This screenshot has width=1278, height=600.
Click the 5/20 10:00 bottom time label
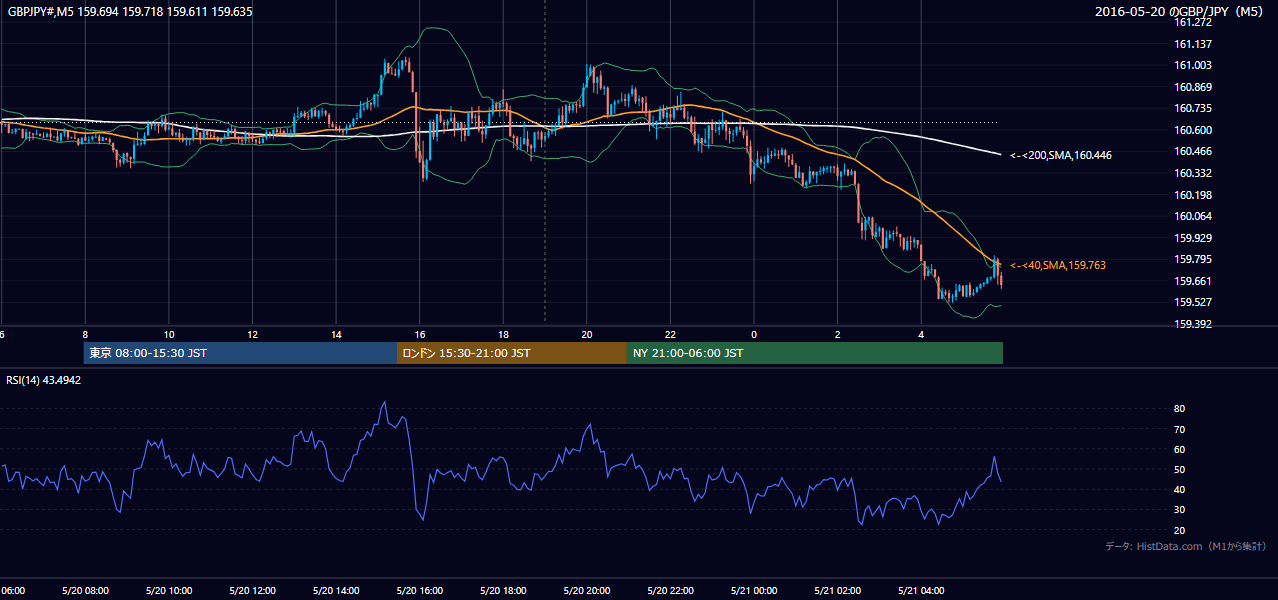coord(168,590)
